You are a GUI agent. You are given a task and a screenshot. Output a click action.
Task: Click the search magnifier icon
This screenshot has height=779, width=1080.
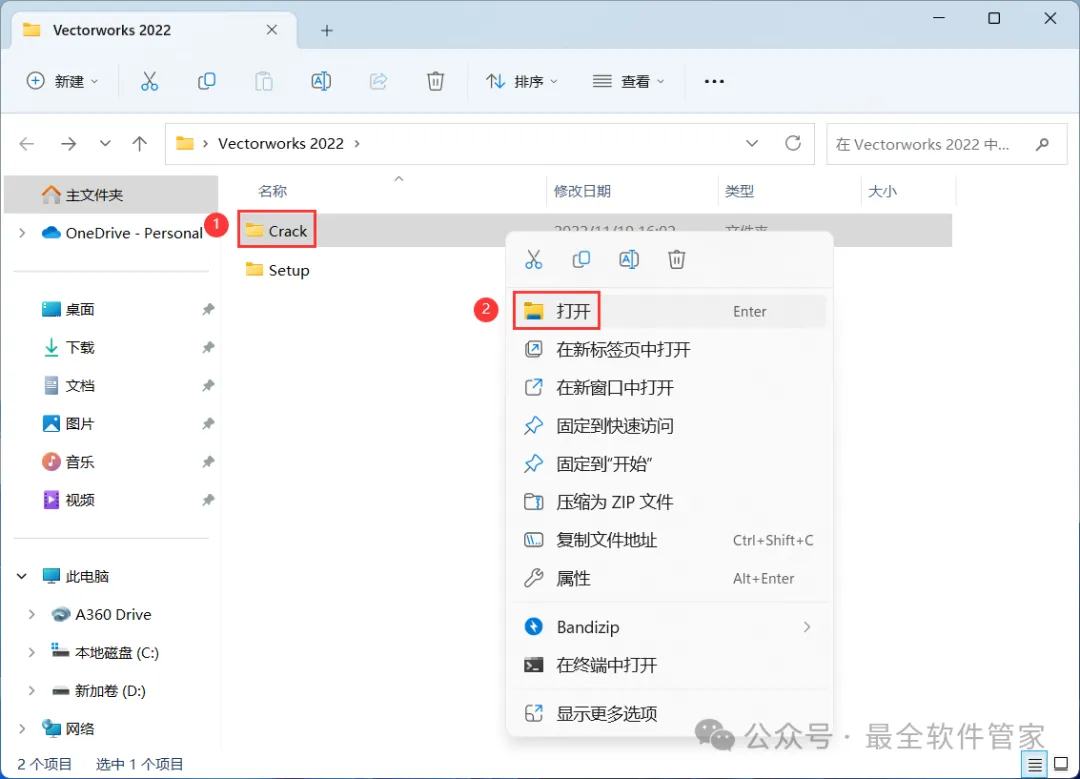tap(1042, 144)
